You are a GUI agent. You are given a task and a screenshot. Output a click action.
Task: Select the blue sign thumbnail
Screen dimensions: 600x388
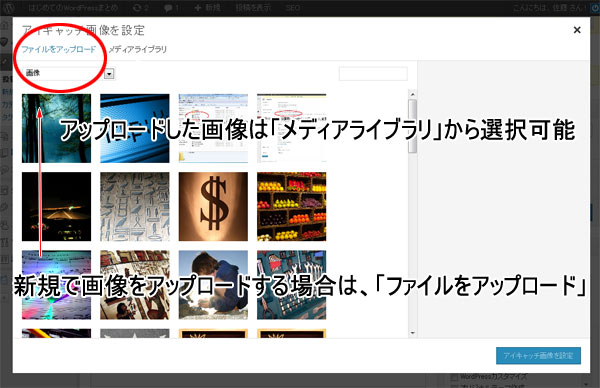[x=135, y=129]
